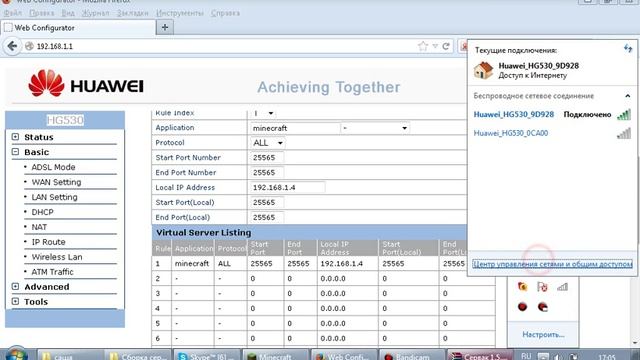Open WAN Setting page

point(56,182)
